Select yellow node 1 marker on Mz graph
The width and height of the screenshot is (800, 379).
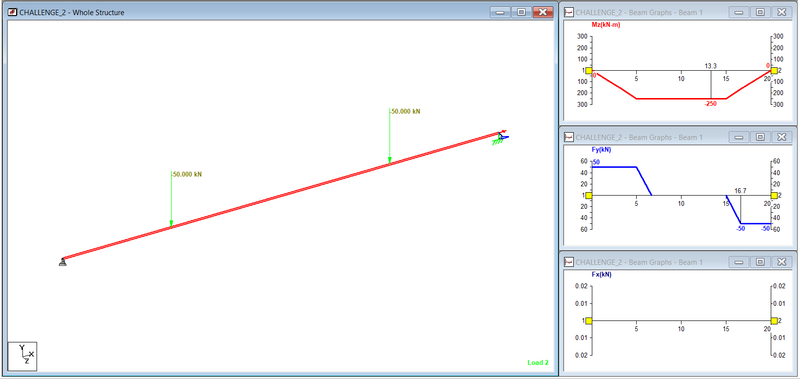coord(588,71)
